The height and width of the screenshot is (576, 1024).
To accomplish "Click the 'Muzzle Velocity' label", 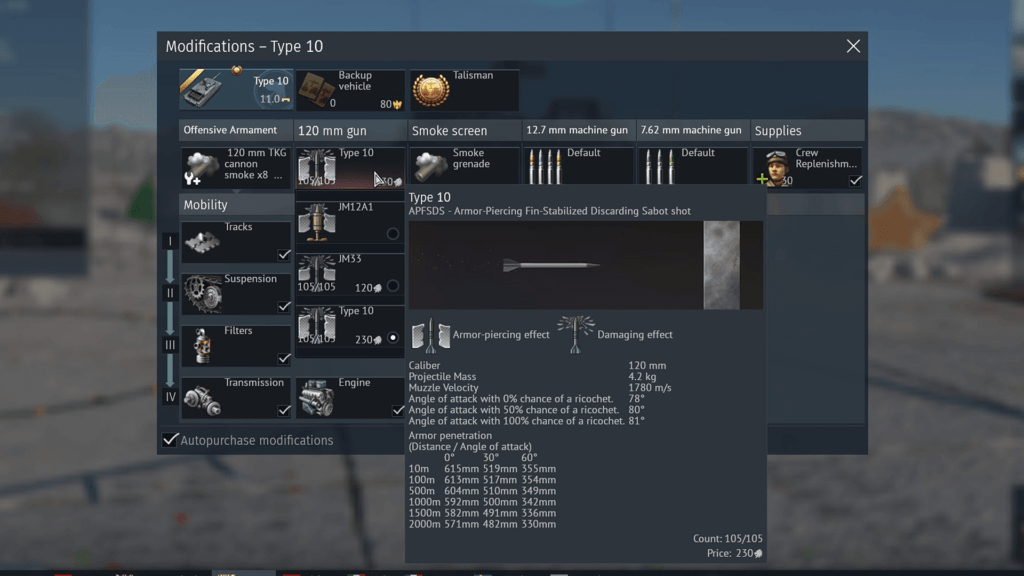I will [x=443, y=387].
